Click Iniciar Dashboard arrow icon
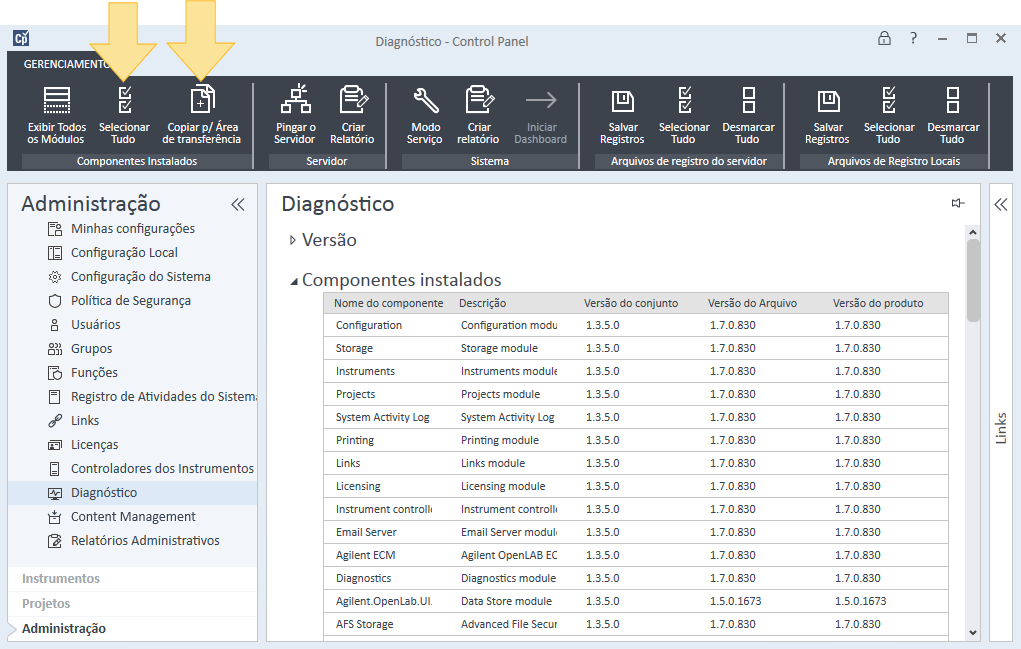Viewport: 1021px width, 649px height. (541, 100)
